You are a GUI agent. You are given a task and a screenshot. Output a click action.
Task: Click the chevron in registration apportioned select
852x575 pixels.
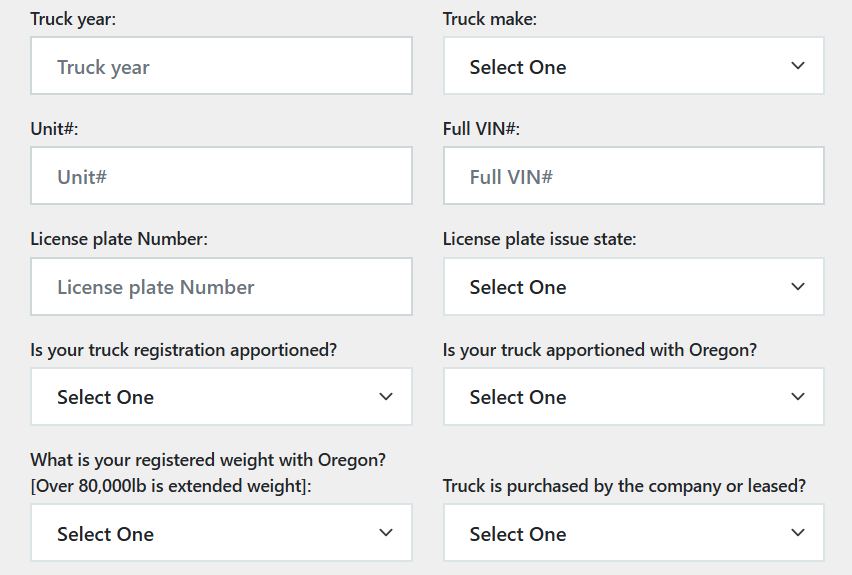pos(386,397)
